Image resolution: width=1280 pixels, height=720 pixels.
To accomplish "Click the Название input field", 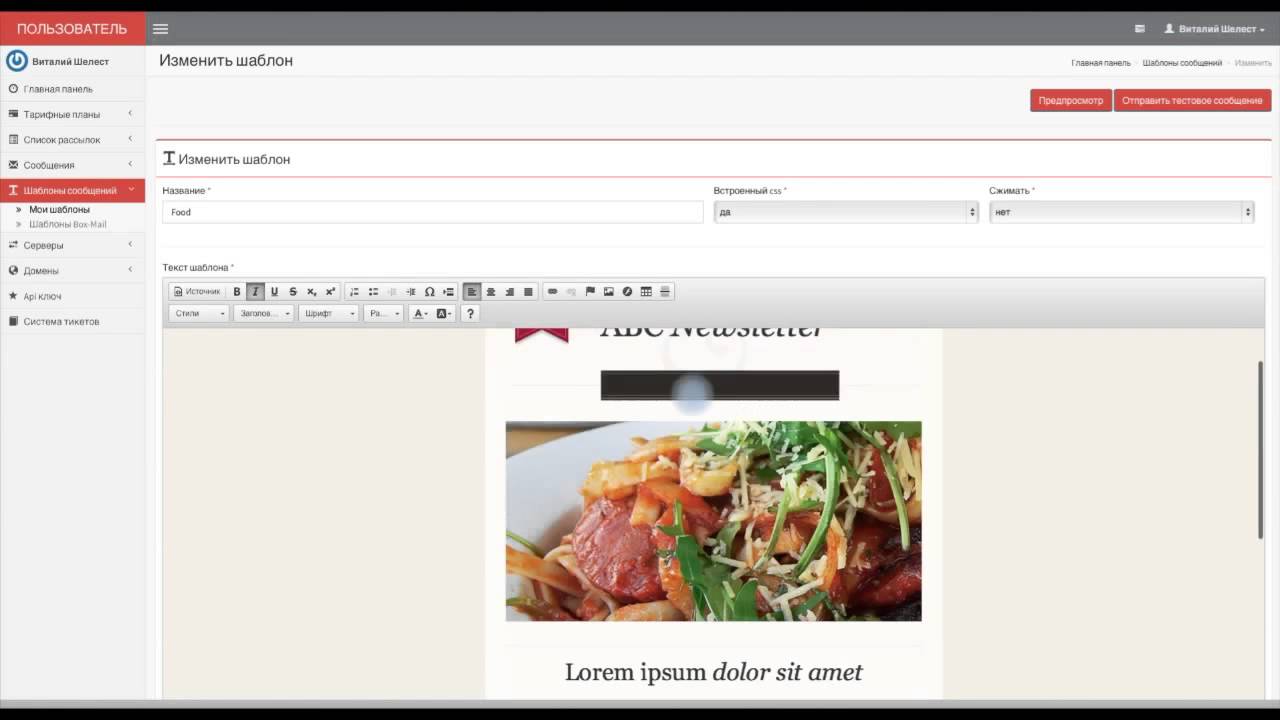I will [x=433, y=212].
